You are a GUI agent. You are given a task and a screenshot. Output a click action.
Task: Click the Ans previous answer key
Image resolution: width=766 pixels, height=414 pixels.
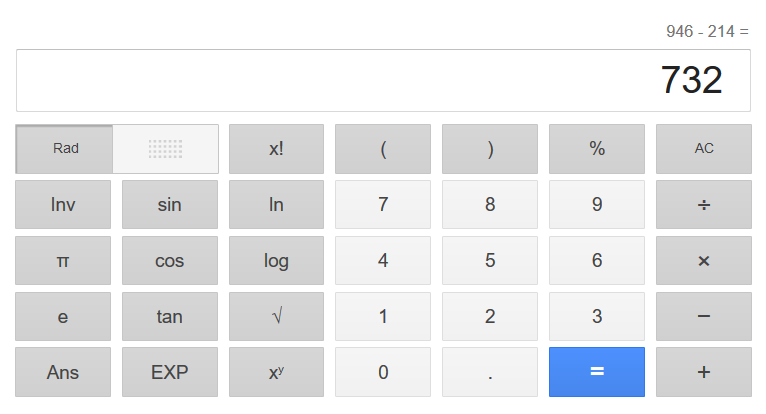click(x=63, y=373)
